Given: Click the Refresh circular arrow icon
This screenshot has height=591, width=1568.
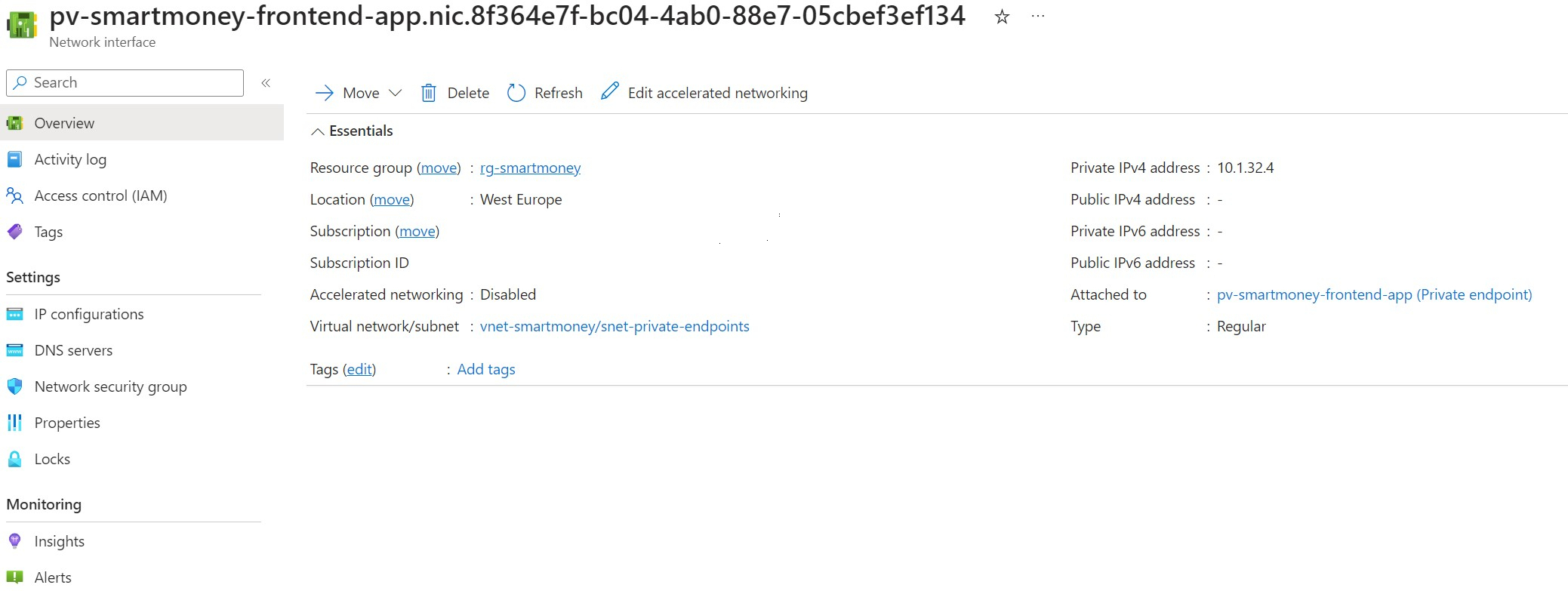Looking at the screenshot, I should [516, 93].
